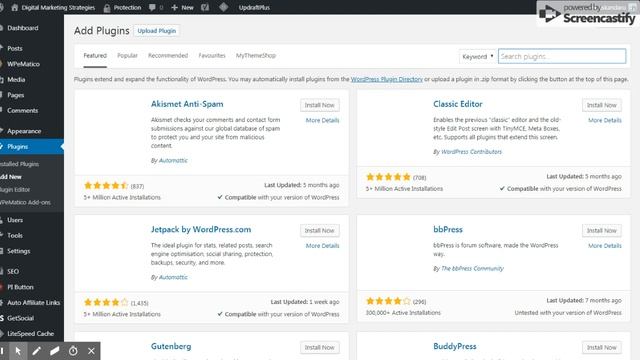This screenshot has width=640, height=360.
Task: Click the Yoast icon in the admin bar
Action: 205,7
